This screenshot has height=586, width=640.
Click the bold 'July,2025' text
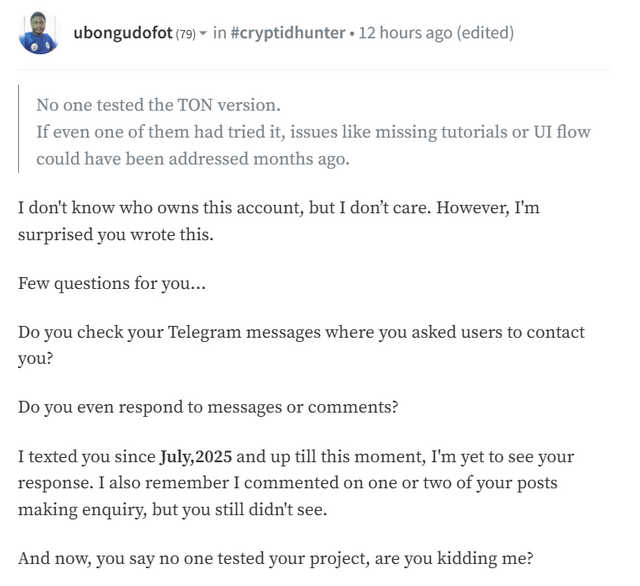click(x=196, y=456)
